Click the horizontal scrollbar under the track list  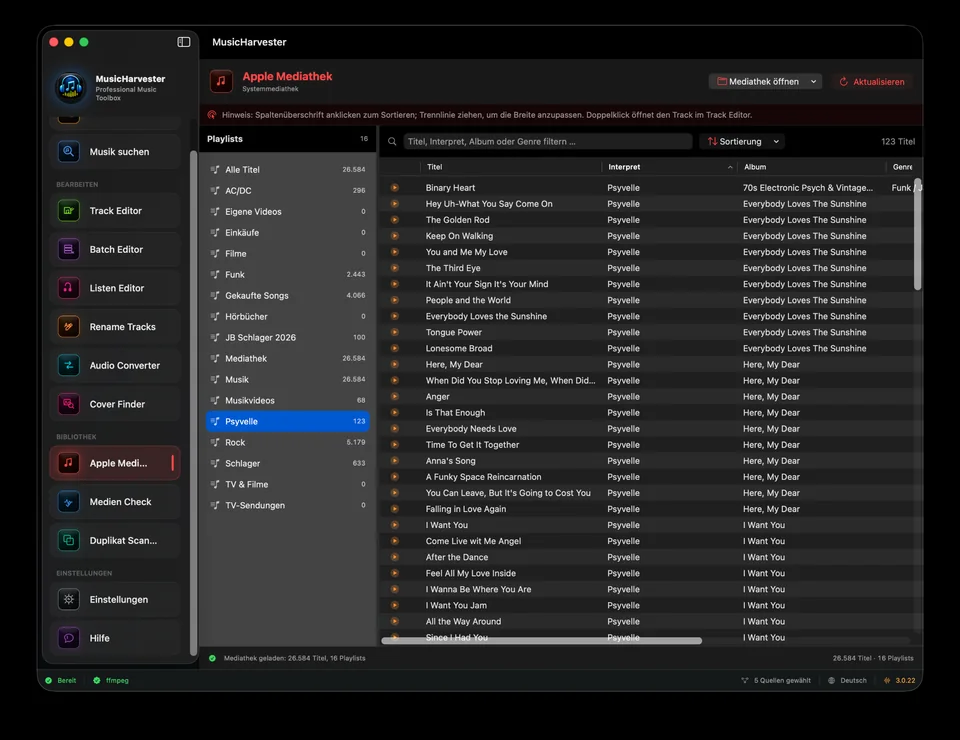pyautogui.click(x=541, y=640)
